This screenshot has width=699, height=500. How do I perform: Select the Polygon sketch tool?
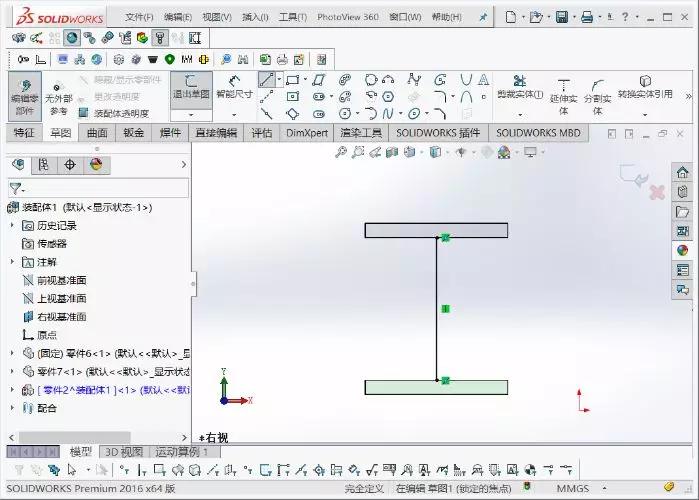pyautogui.click(x=388, y=97)
